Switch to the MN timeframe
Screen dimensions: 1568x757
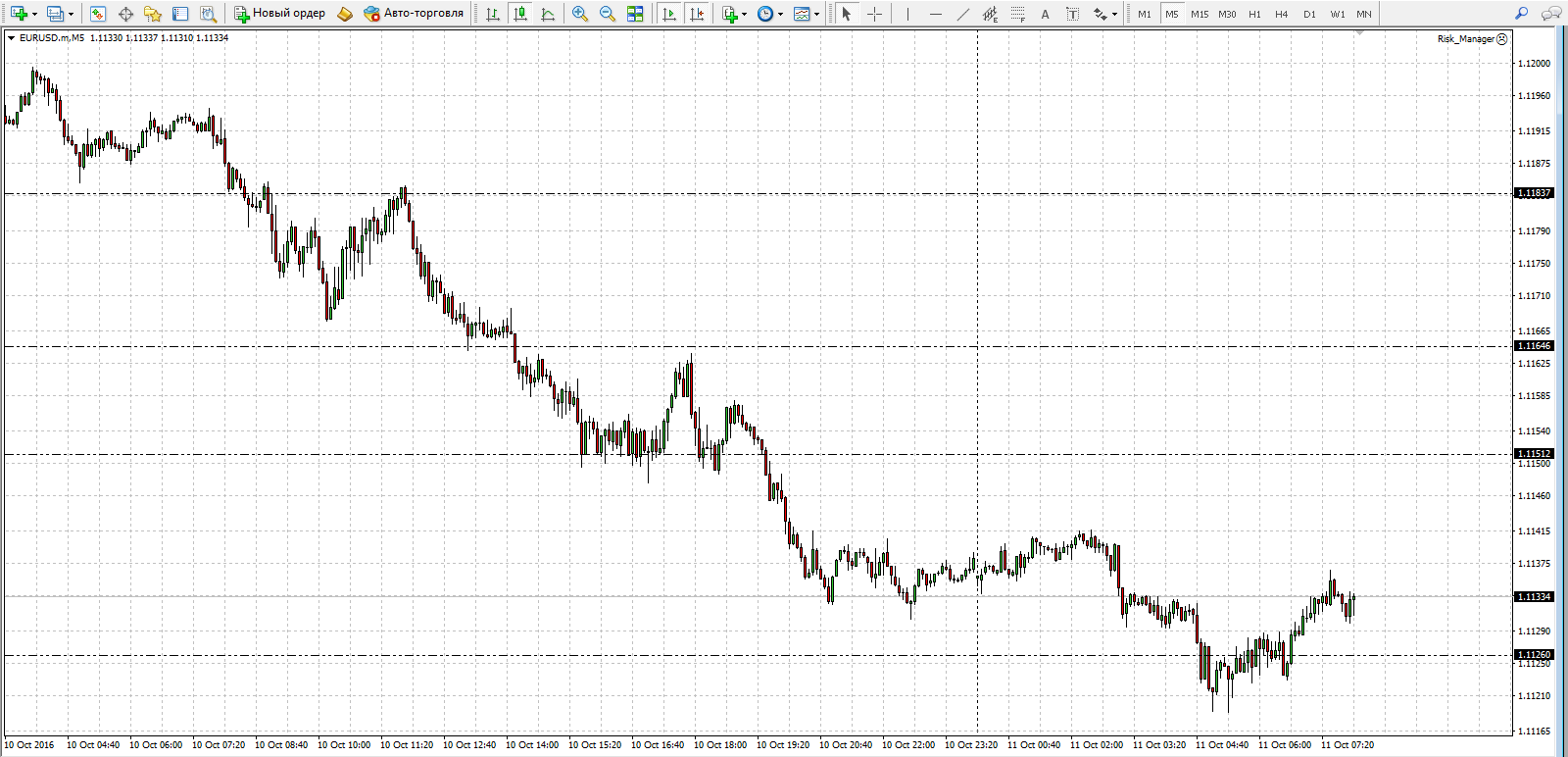tap(1364, 14)
